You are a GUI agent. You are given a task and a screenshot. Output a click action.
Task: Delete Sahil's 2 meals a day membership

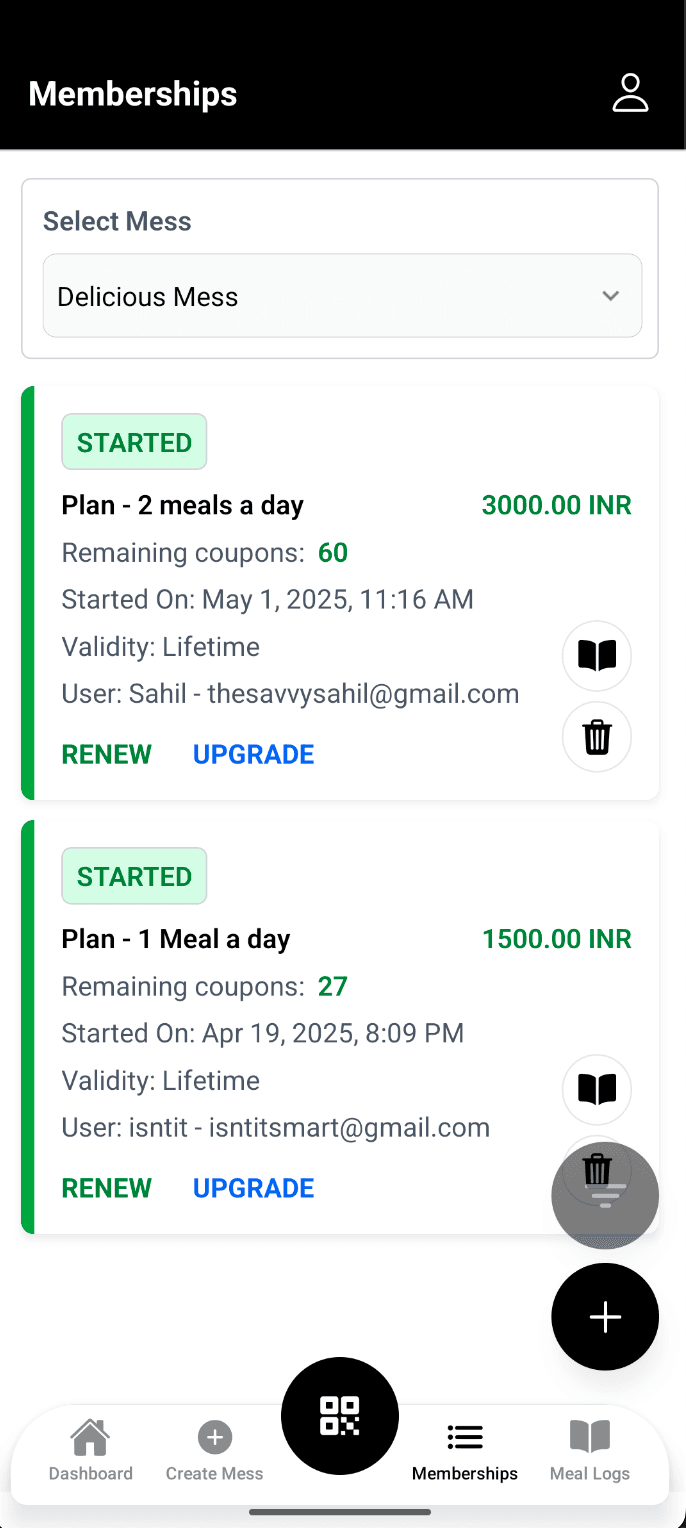pos(597,737)
